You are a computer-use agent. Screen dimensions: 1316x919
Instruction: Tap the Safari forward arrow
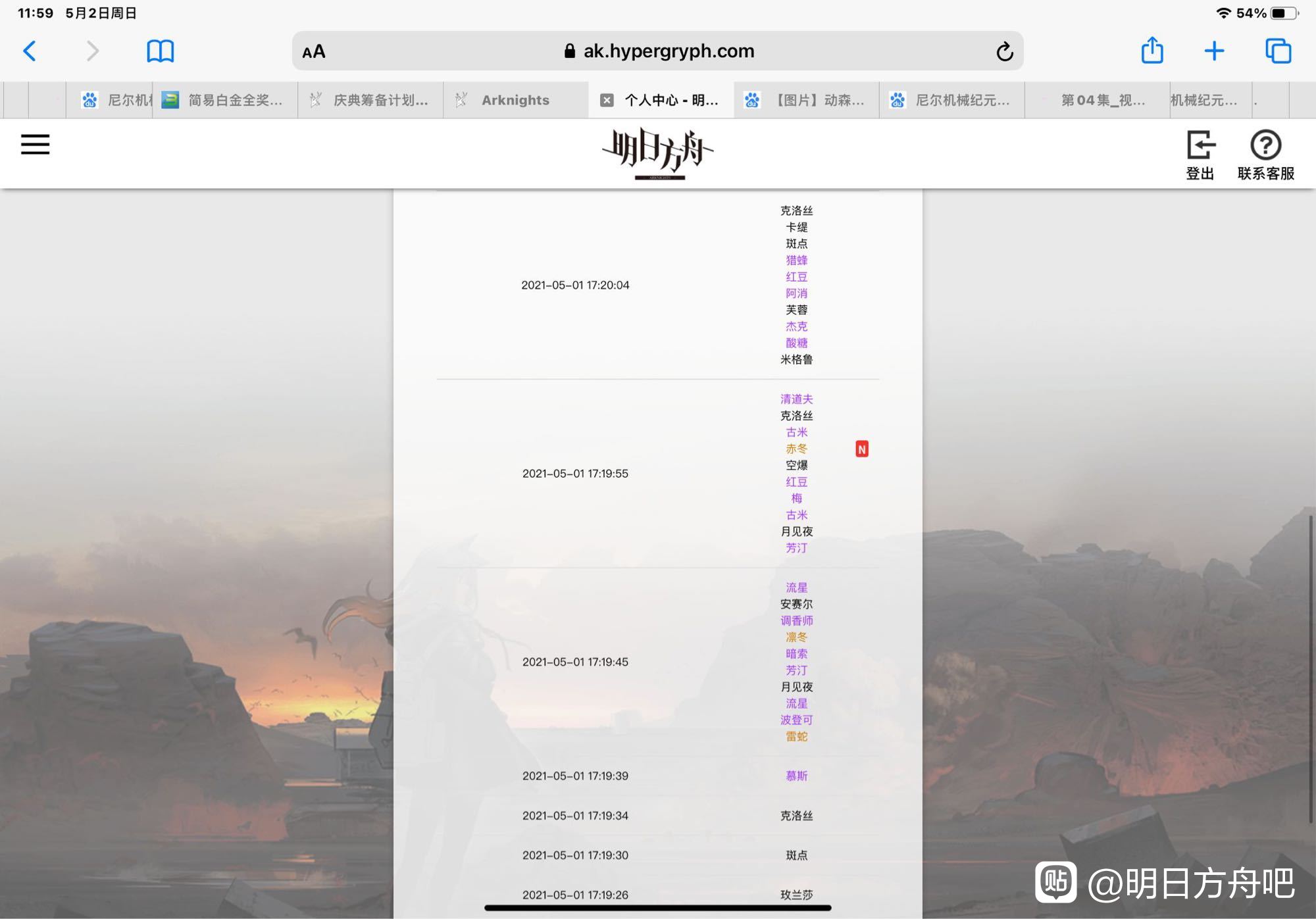(x=93, y=51)
